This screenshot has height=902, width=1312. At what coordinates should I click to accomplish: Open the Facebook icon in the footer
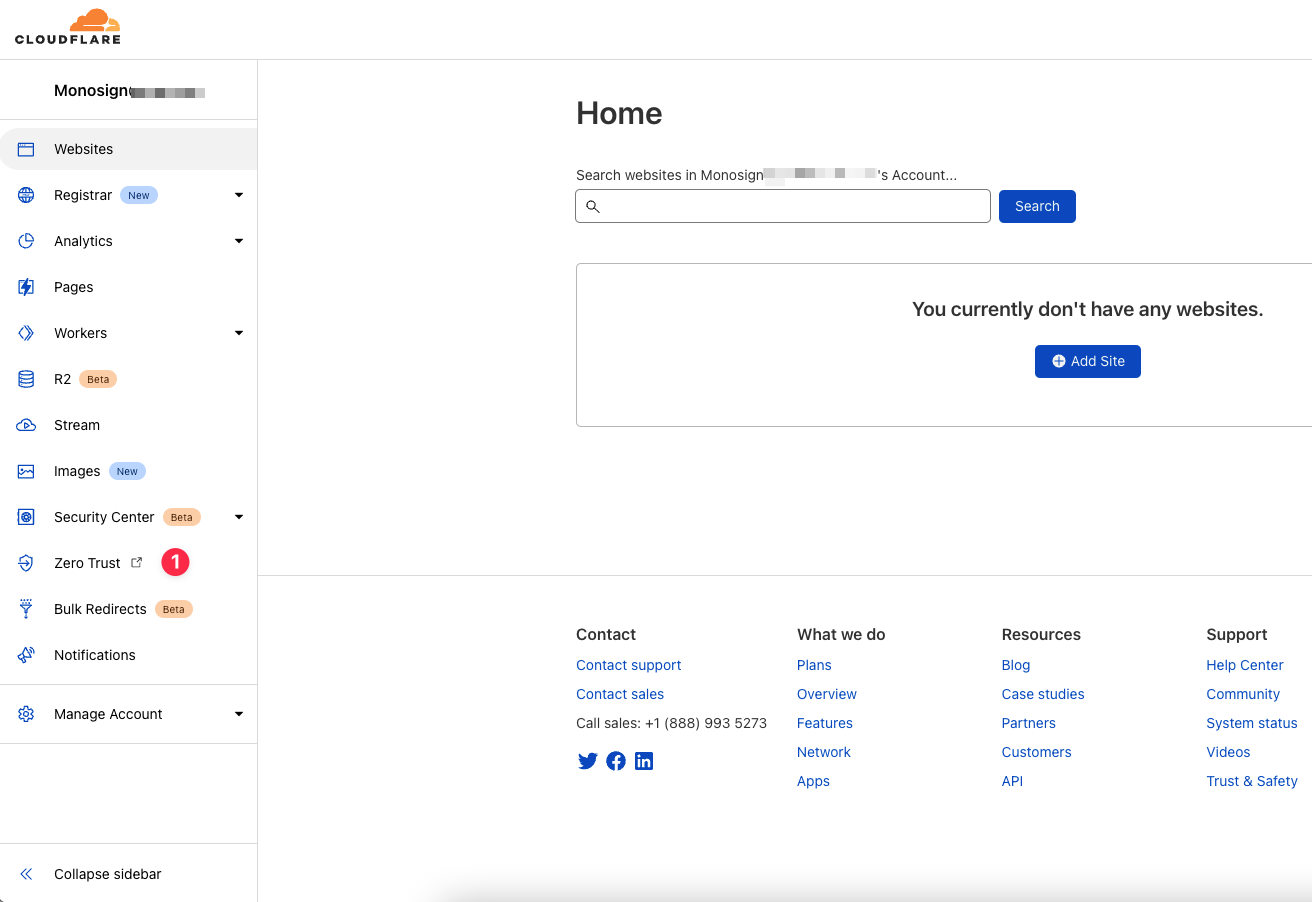pos(615,761)
